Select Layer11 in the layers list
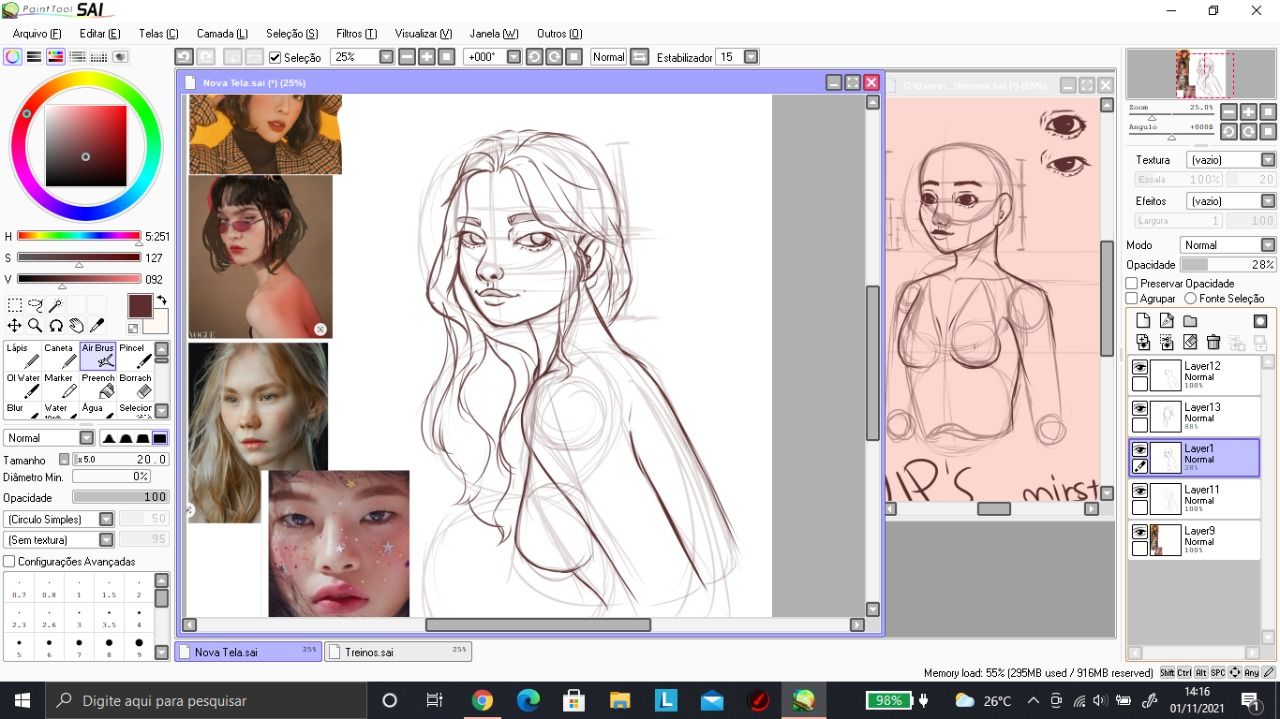This screenshot has width=1280, height=719. [x=1194, y=500]
